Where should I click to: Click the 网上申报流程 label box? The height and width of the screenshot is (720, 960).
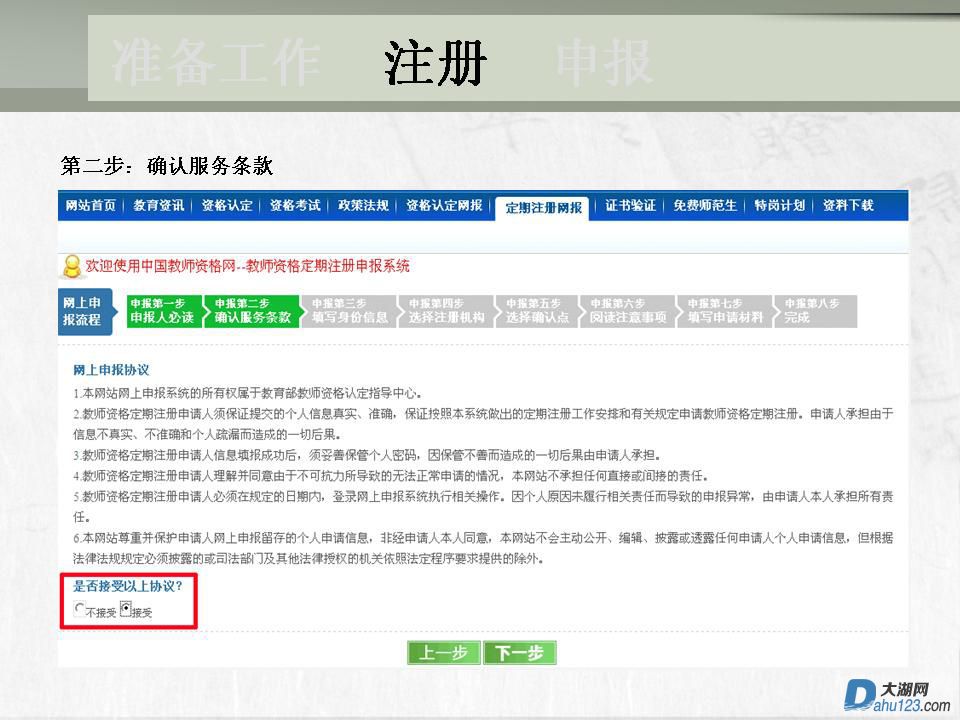82,311
